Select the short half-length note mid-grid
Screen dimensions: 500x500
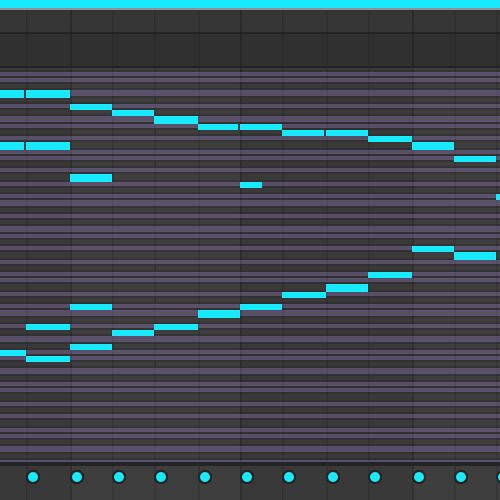[x=251, y=185]
